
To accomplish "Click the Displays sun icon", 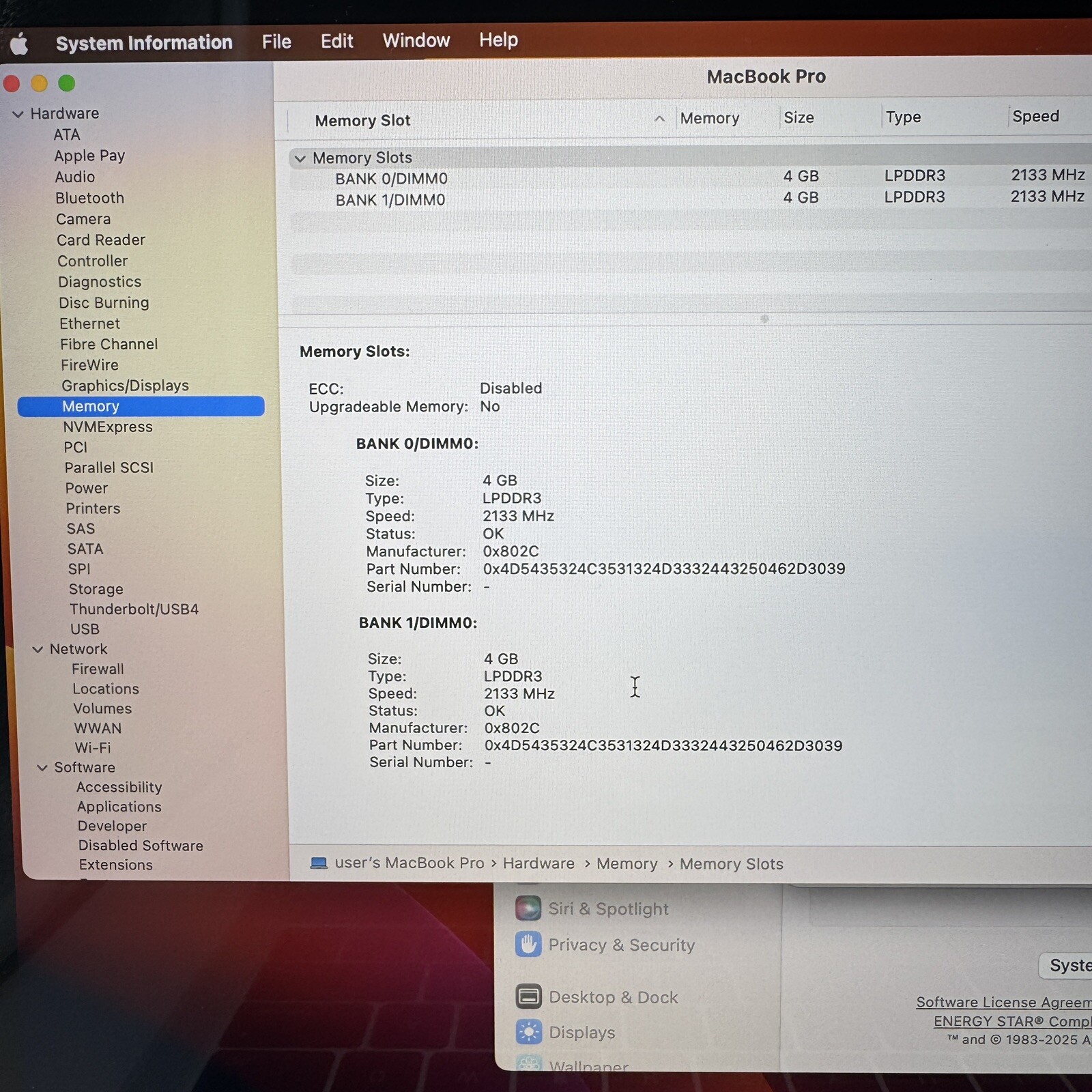I will [x=529, y=1032].
